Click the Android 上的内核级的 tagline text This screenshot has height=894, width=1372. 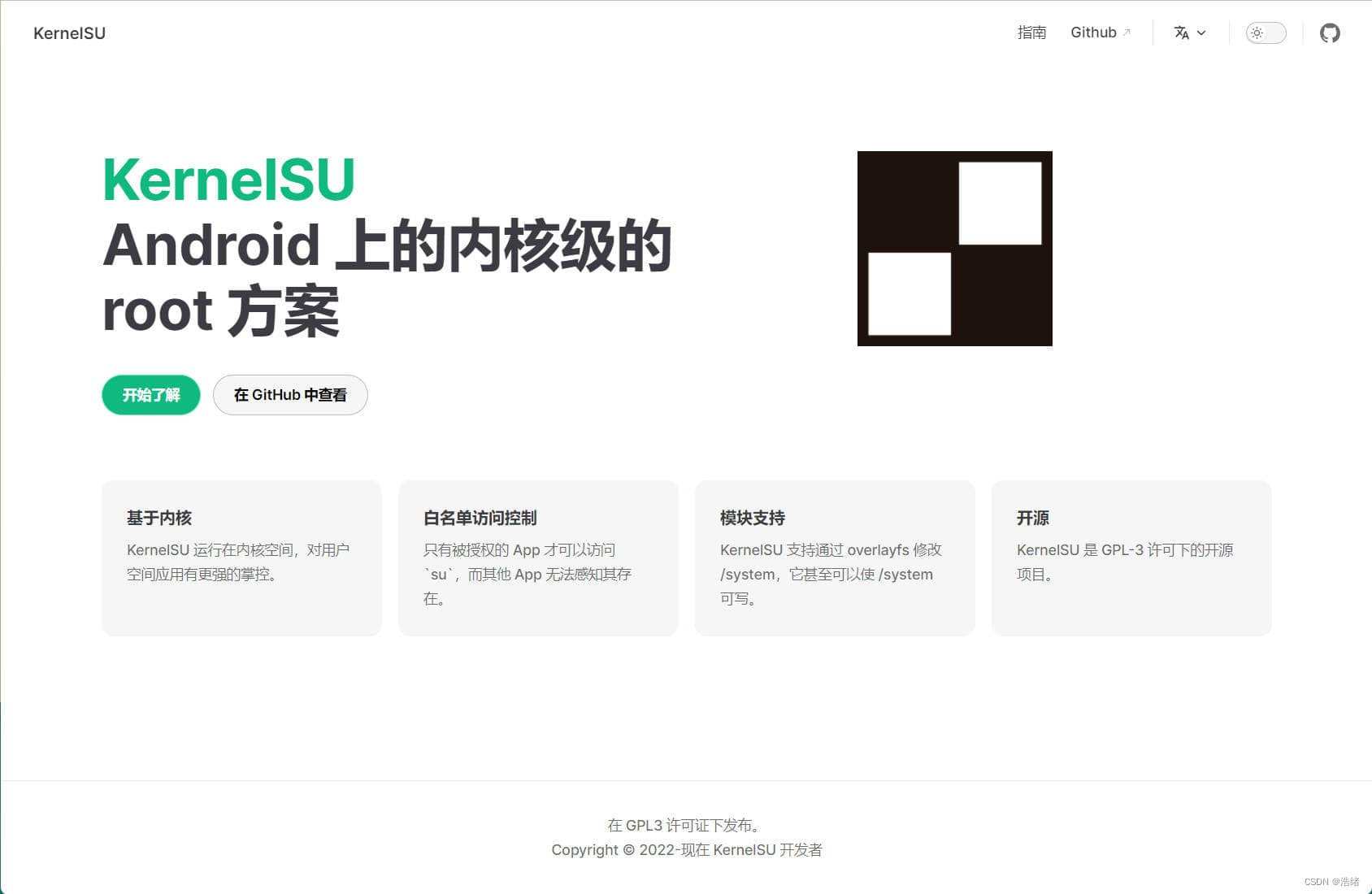tap(387, 245)
